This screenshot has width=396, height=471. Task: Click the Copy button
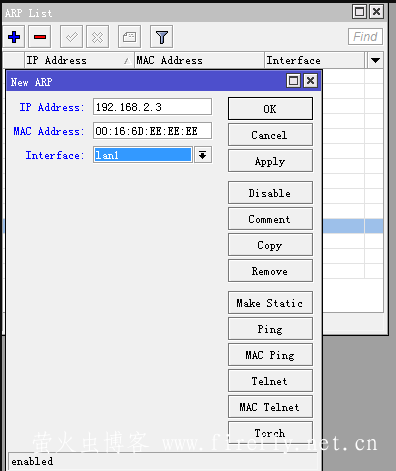click(270, 245)
